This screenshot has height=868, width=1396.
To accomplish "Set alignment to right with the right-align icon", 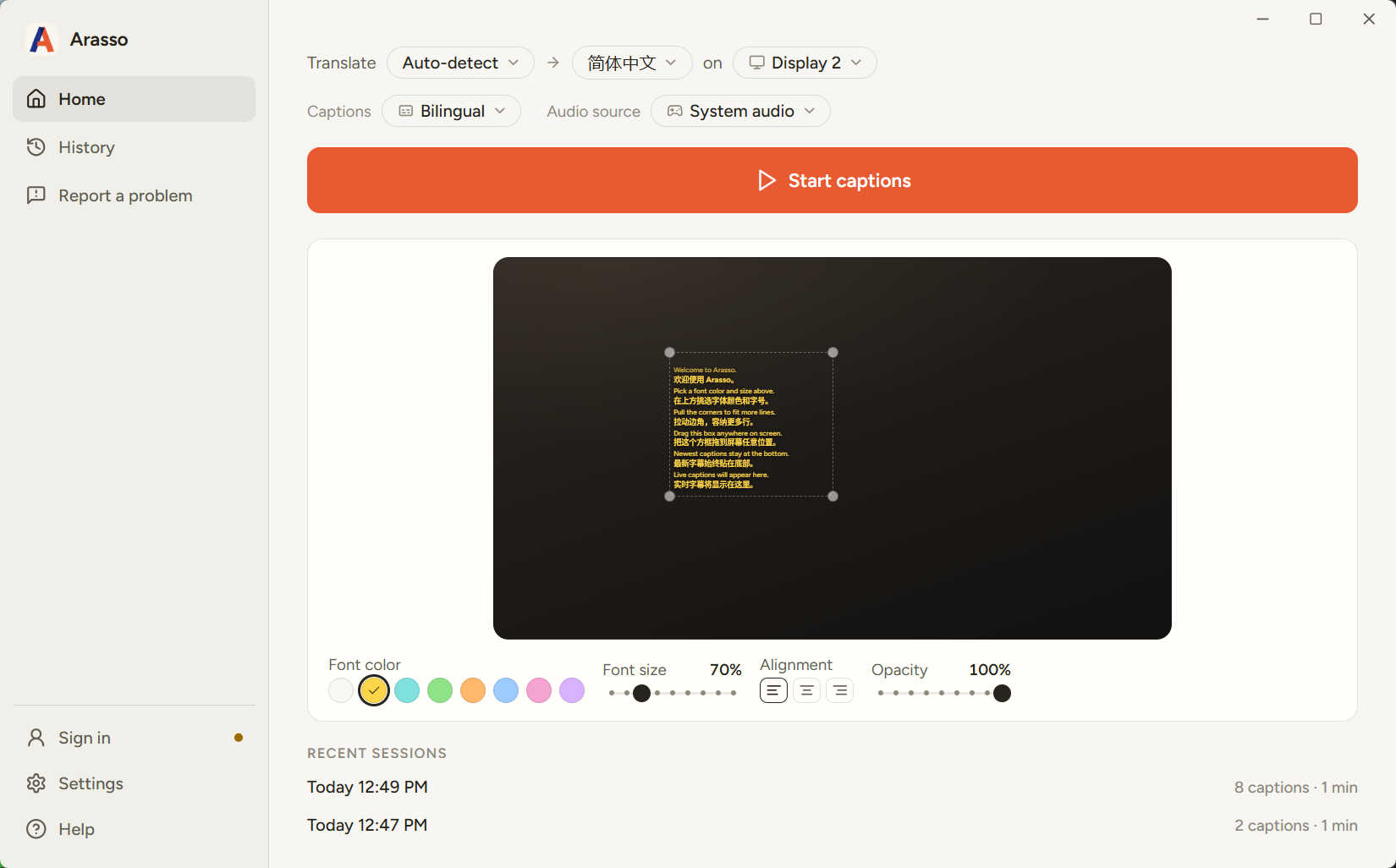I will tap(839, 690).
